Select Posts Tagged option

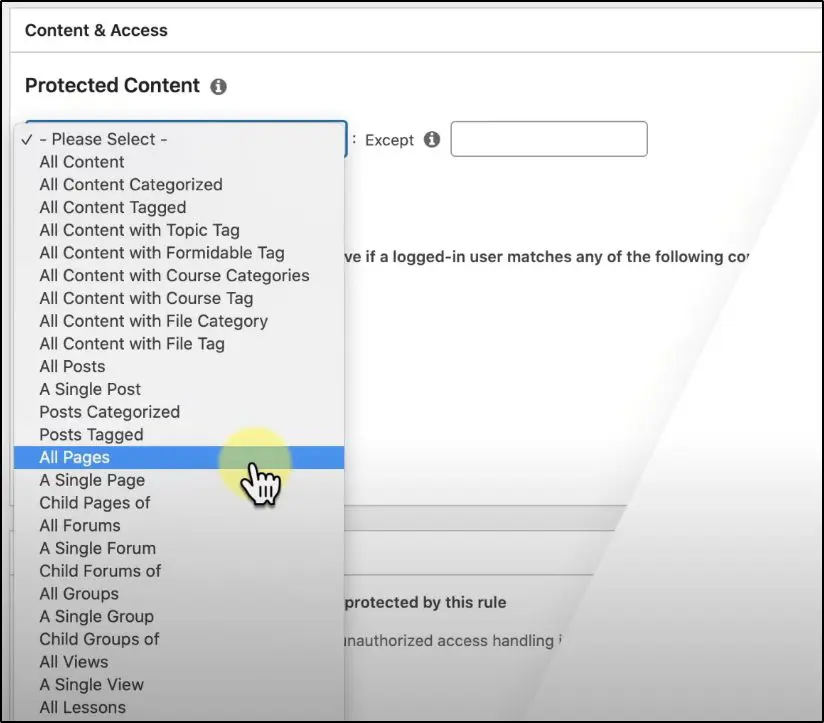click(90, 434)
